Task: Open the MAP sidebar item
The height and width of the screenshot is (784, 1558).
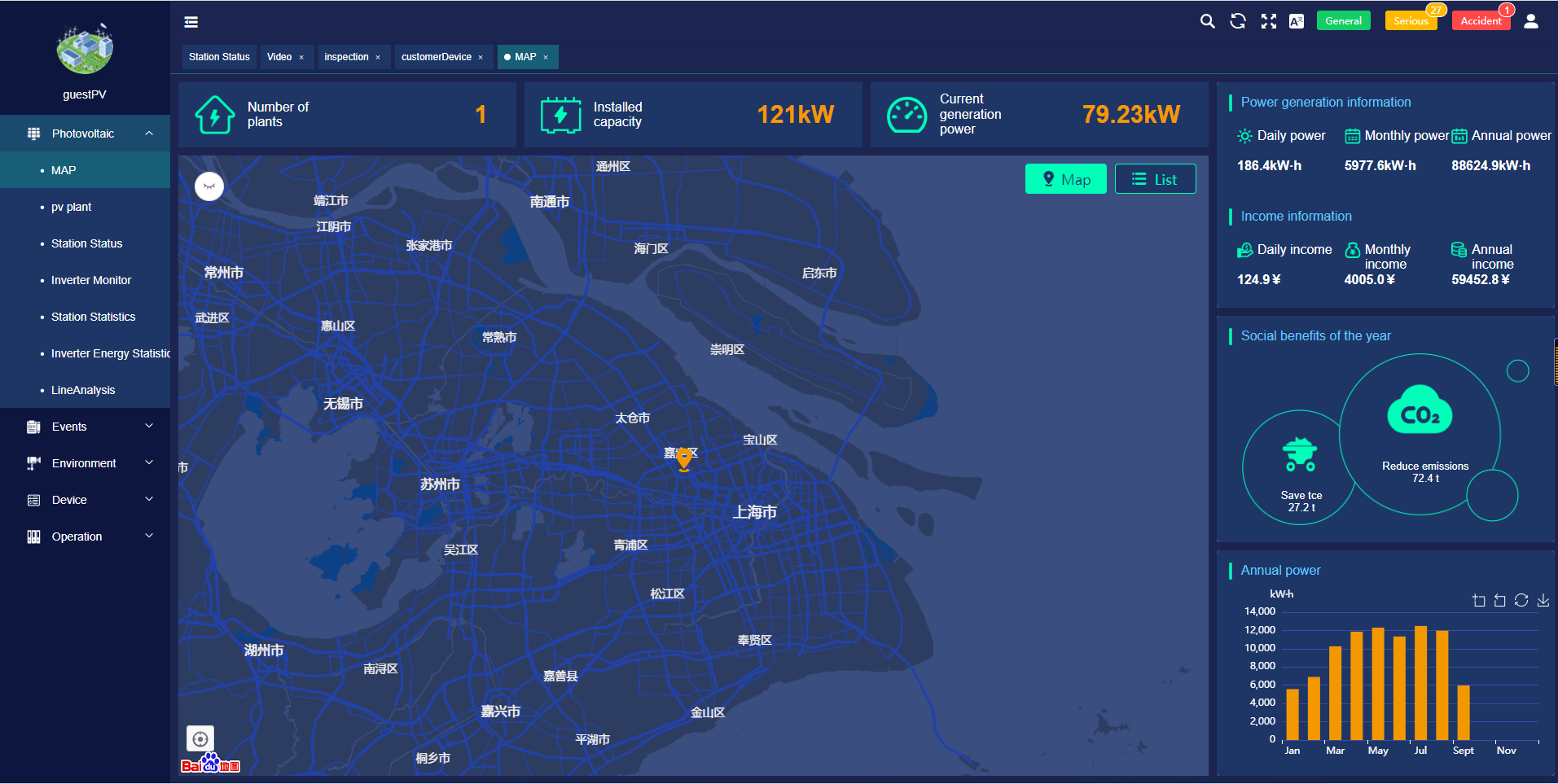Action: point(85,170)
